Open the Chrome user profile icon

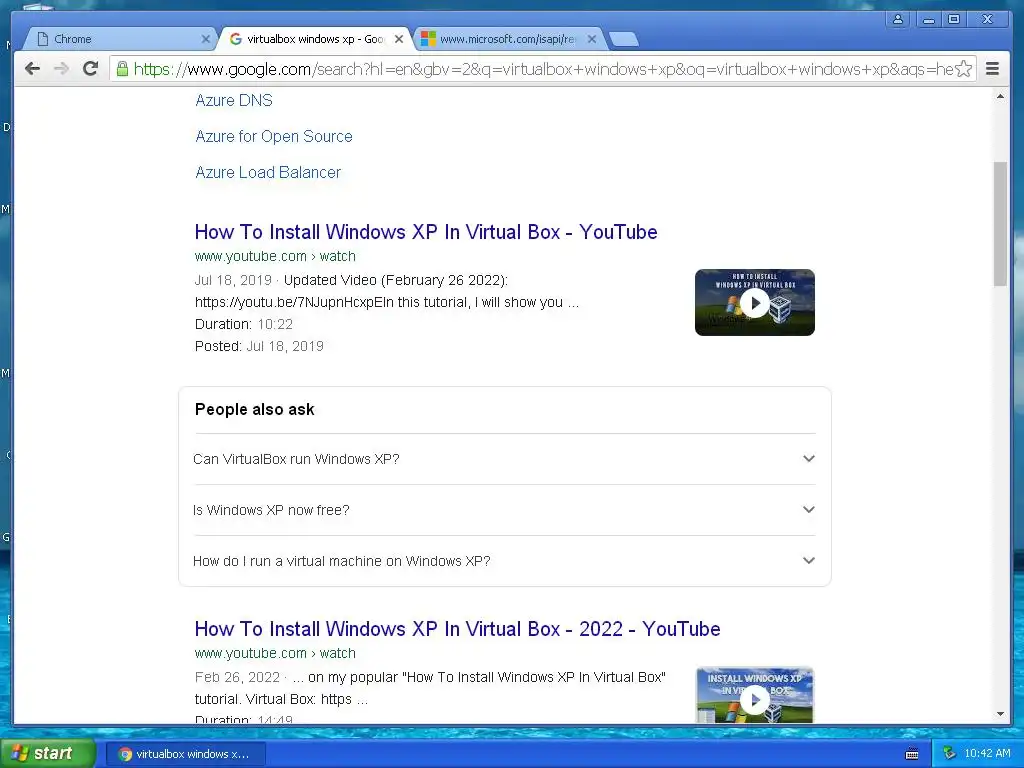point(898,20)
